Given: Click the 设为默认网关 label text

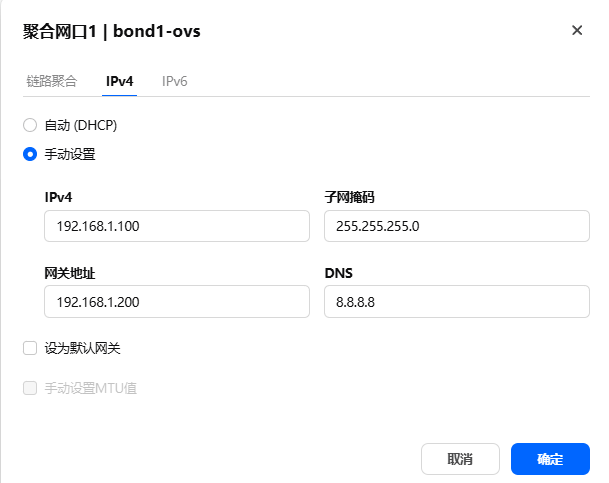Looking at the screenshot, I should (83, 349).
